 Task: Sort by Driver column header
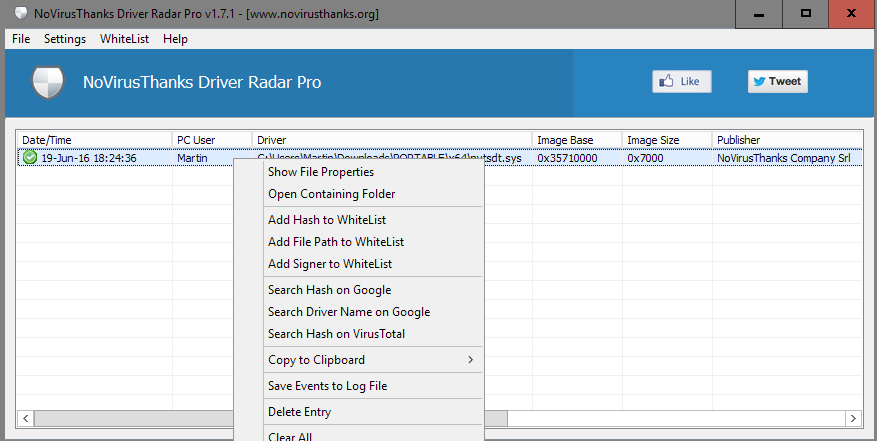tap(392, 140)
